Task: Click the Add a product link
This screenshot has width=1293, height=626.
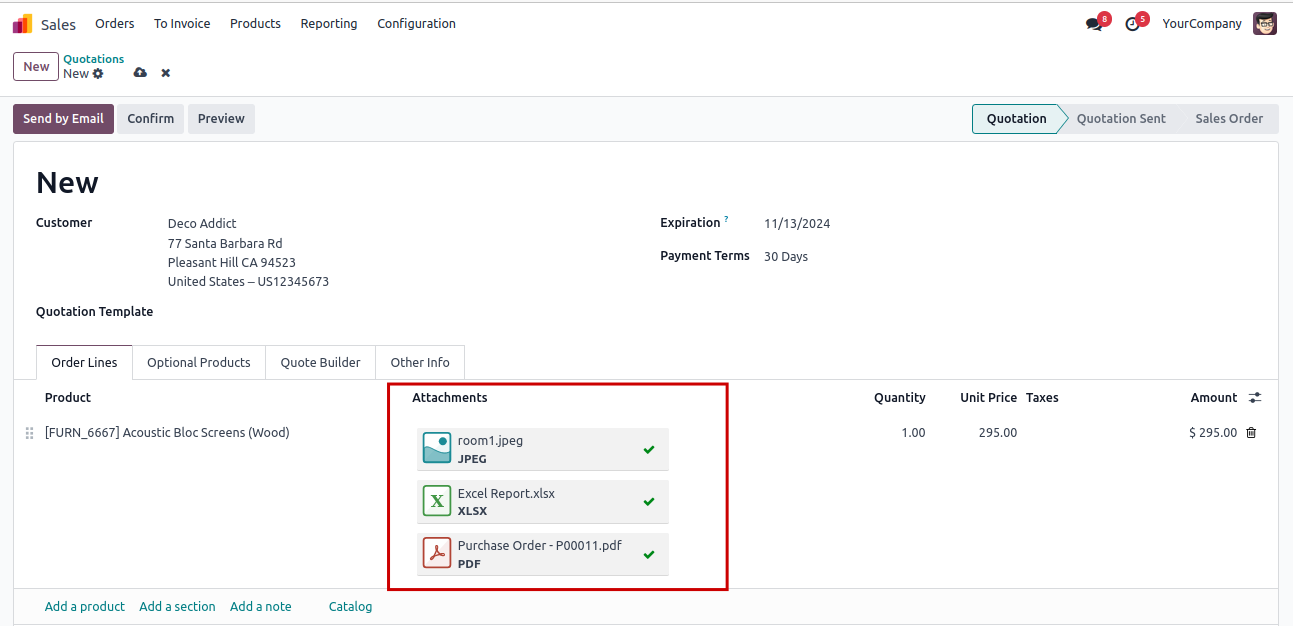Action: pyautogui.click(x=85, y=607)
